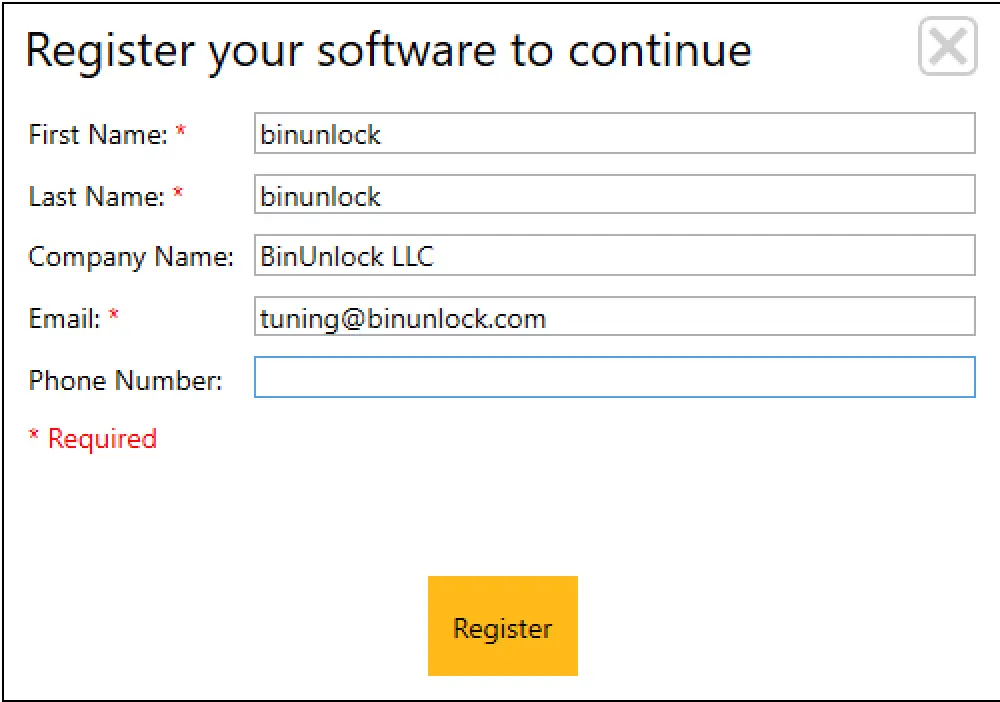The image size is (1000, 702).
Task: Focus the First Name input field
Action: [x=614, y=134]
